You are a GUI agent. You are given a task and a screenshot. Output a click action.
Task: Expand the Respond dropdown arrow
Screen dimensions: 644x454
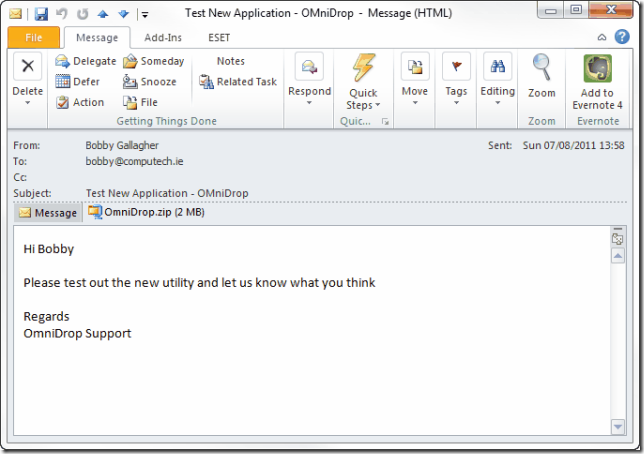click(x=309, y=103)
